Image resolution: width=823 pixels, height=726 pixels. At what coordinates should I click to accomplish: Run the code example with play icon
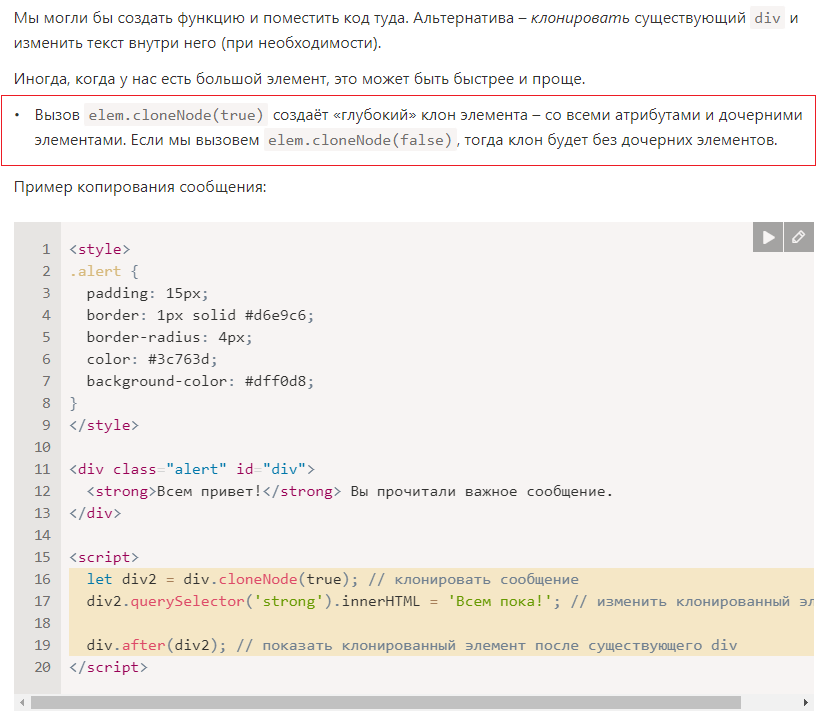(768, 237)
